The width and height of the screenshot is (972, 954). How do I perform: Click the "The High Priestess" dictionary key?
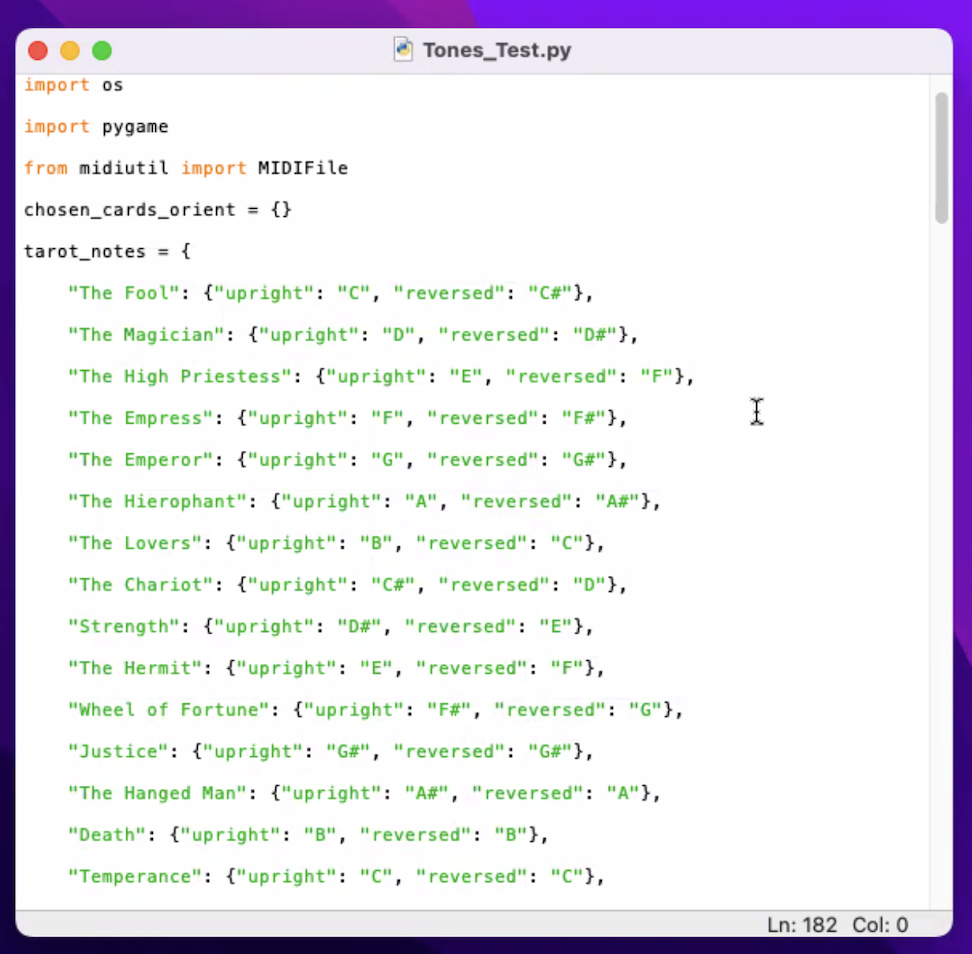point(180,376)
